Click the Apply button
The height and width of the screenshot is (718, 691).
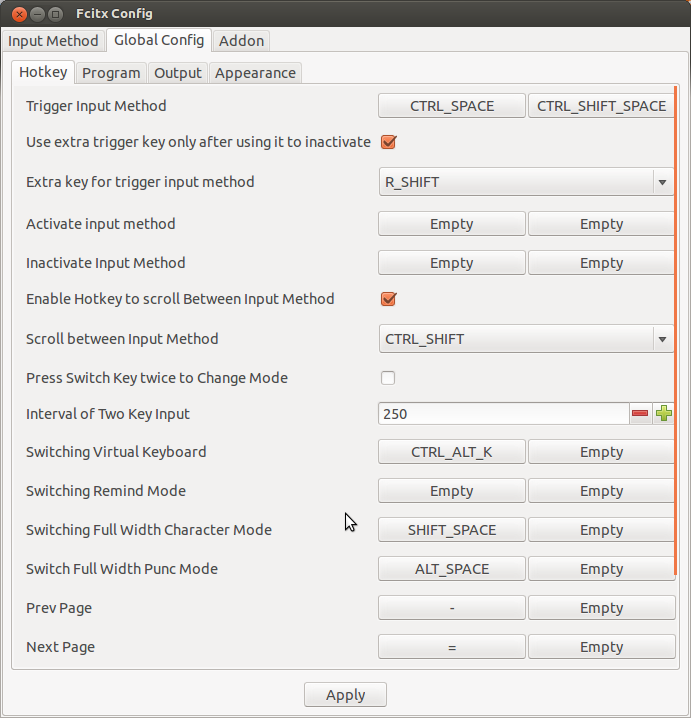[x=345, y=694]
